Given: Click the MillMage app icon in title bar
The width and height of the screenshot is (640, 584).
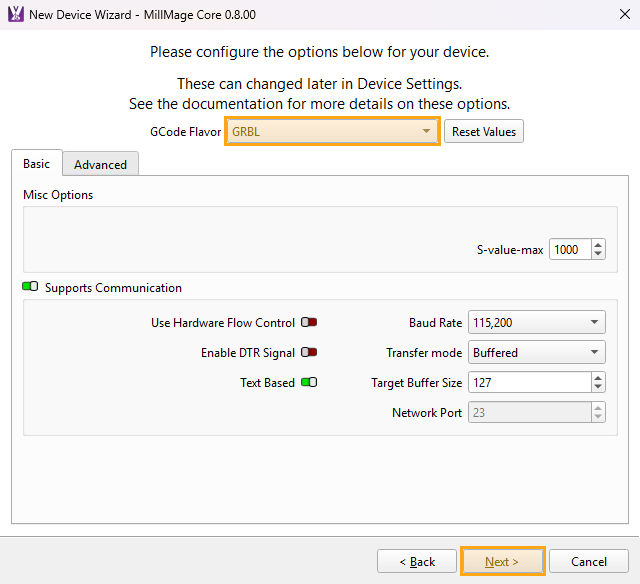Looking at the screenshot, I should click(x=15, y=15).
